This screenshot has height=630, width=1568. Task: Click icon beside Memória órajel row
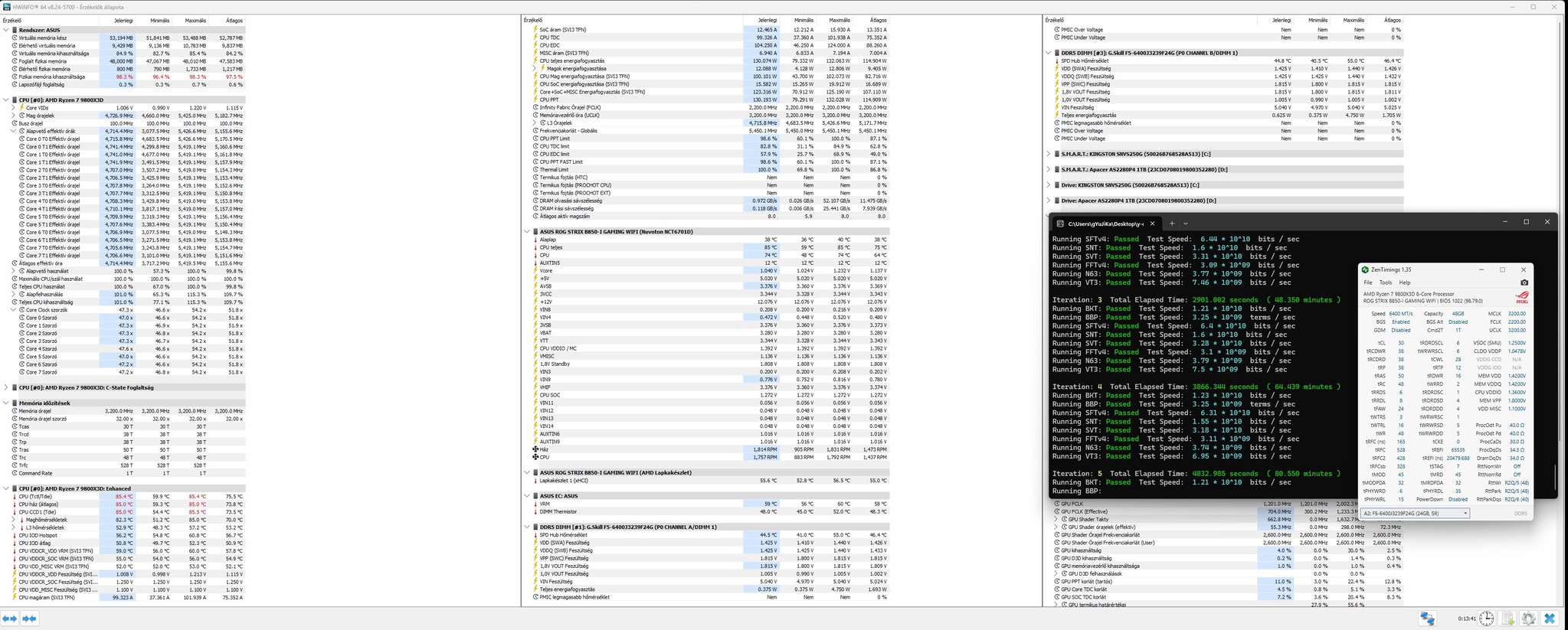click(x=15, y=411)
